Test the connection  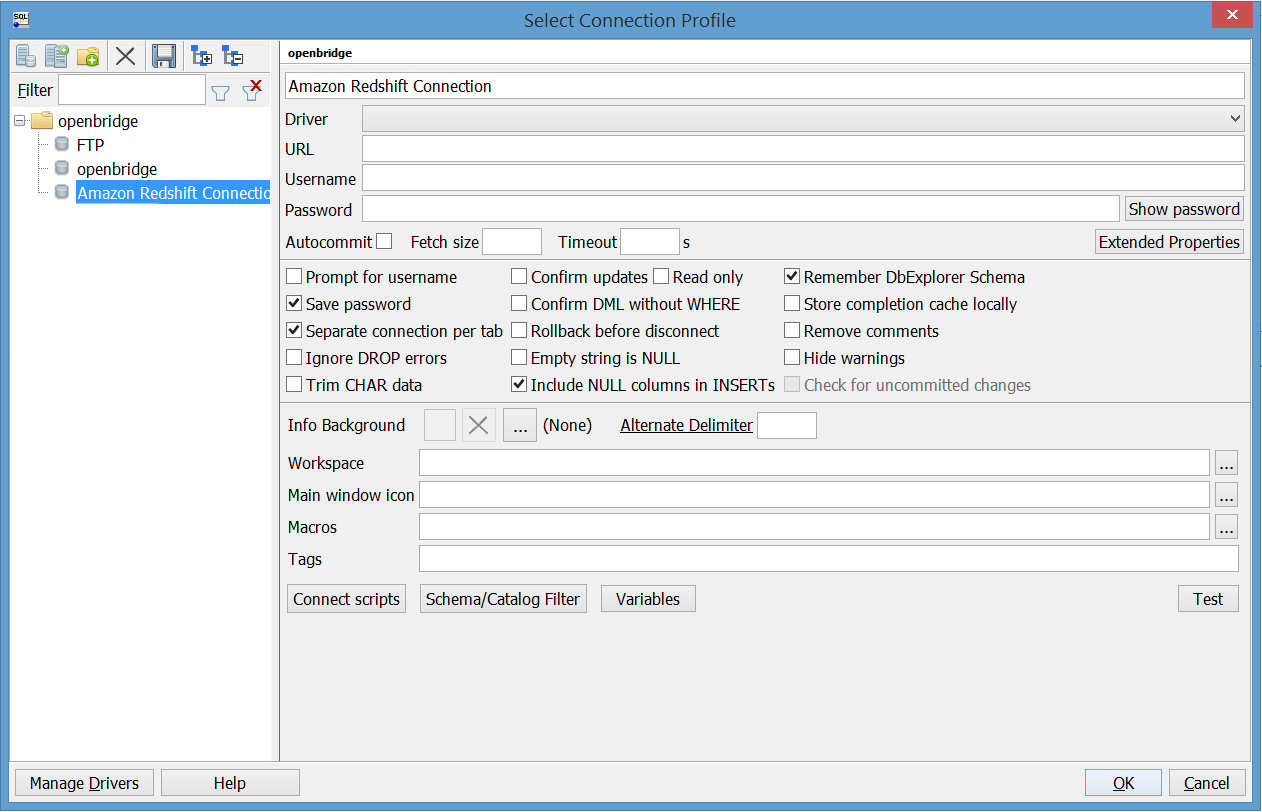[x=1208, y=599]
